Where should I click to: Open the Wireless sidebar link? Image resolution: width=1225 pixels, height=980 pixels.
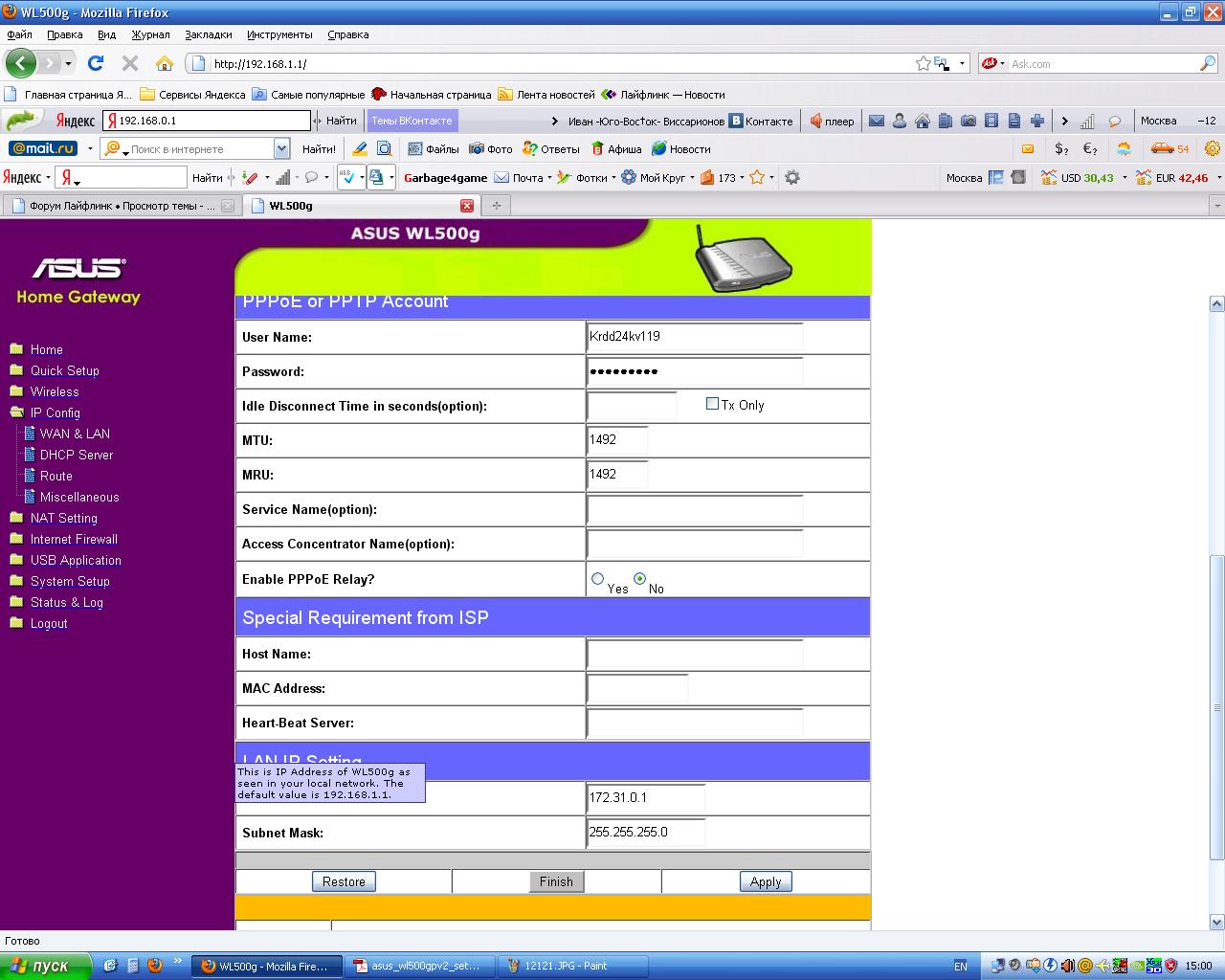[x=55, y=391]
